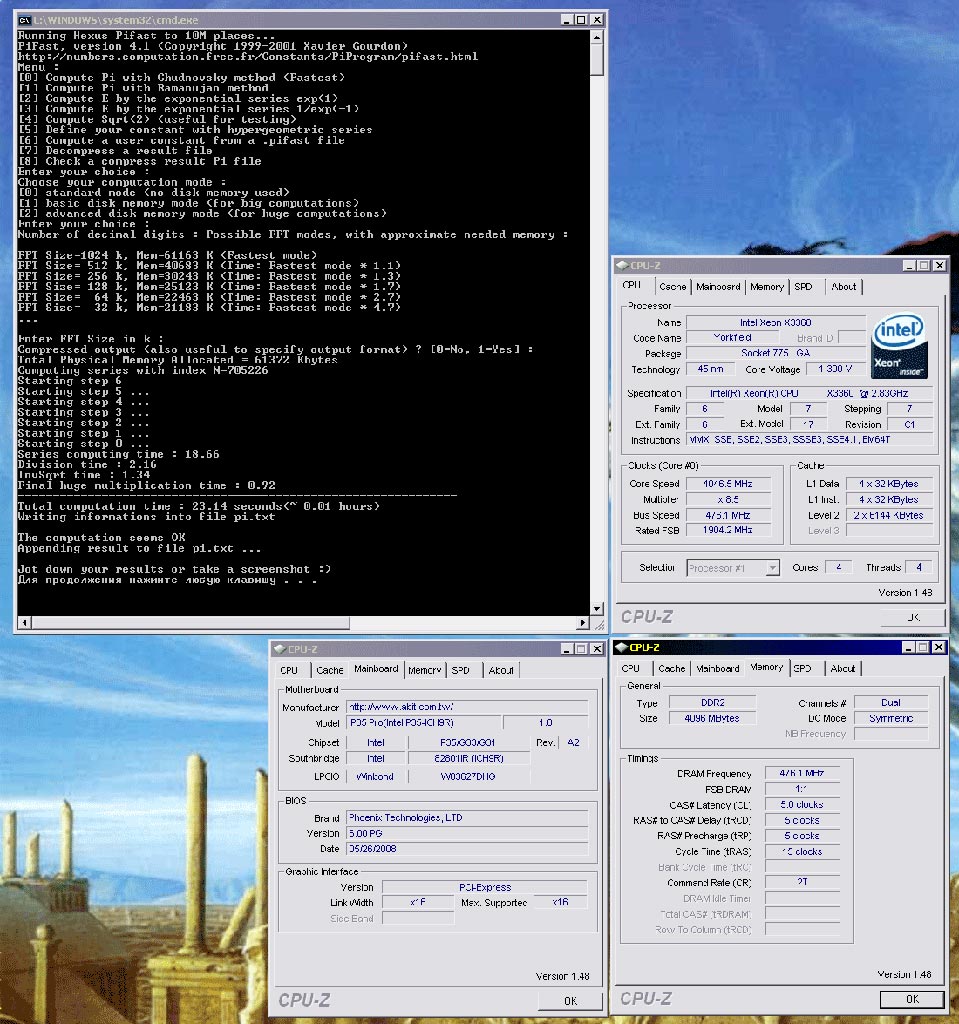959x1024 pixels.
Task: Click the memory Type field "DDR2"
Action: pyautogui.click(x=713, y=703)
